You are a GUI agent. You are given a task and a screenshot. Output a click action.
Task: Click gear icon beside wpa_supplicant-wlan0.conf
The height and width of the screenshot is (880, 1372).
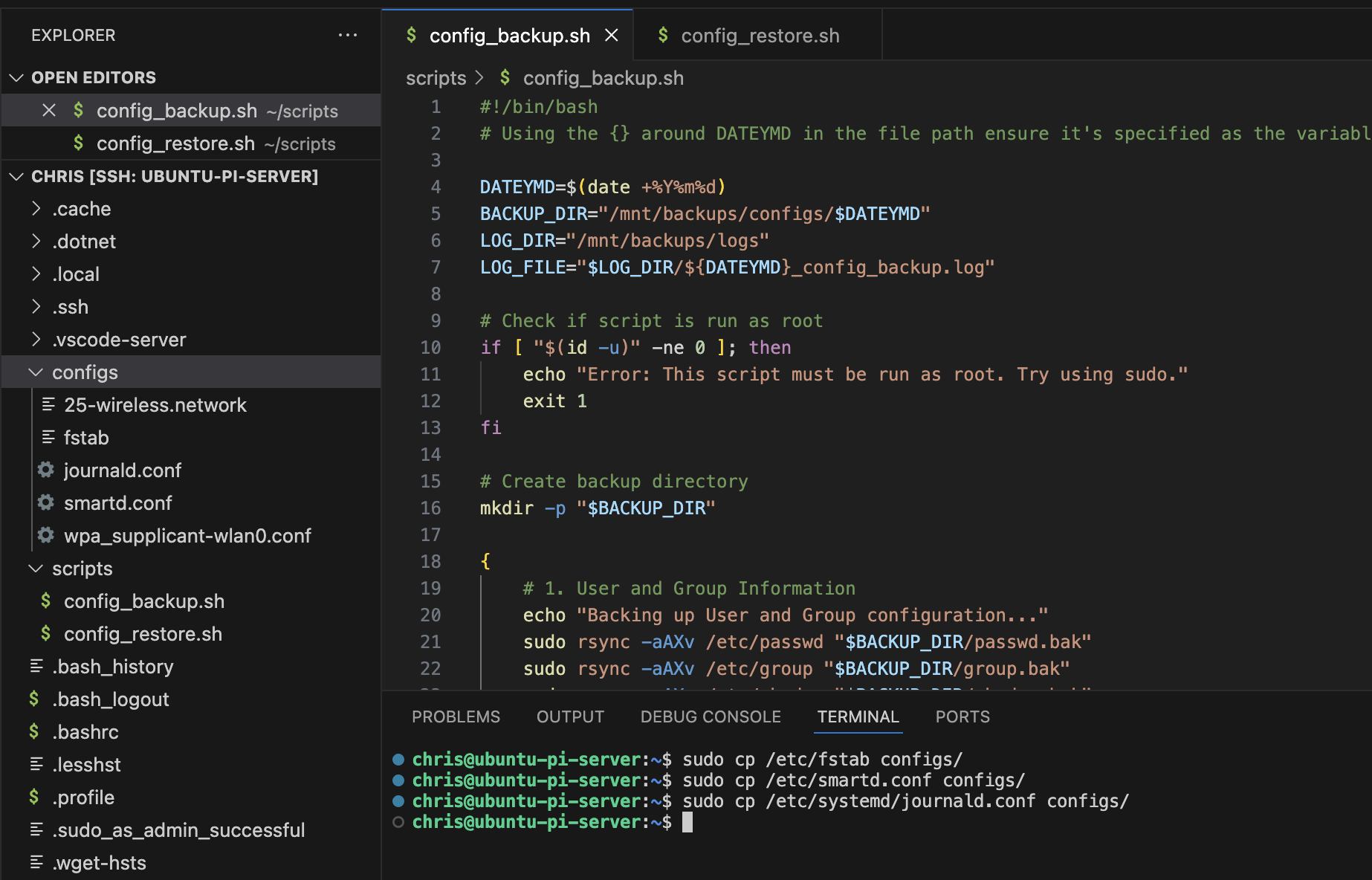(46, 535)
